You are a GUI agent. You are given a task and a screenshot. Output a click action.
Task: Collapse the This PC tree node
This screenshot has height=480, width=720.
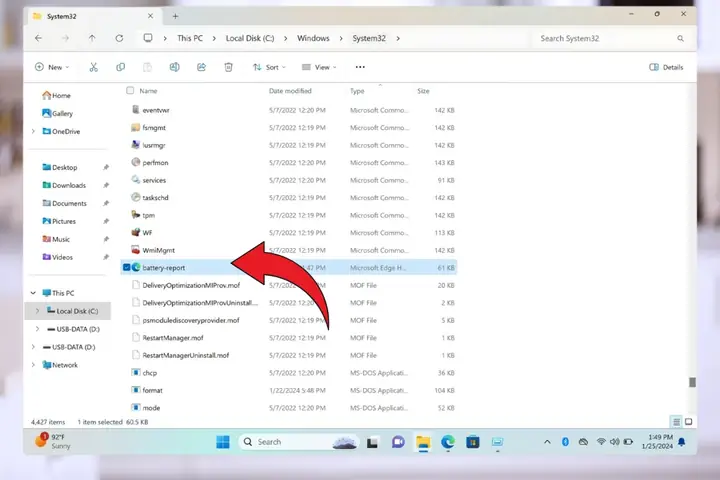pos(33,293)
